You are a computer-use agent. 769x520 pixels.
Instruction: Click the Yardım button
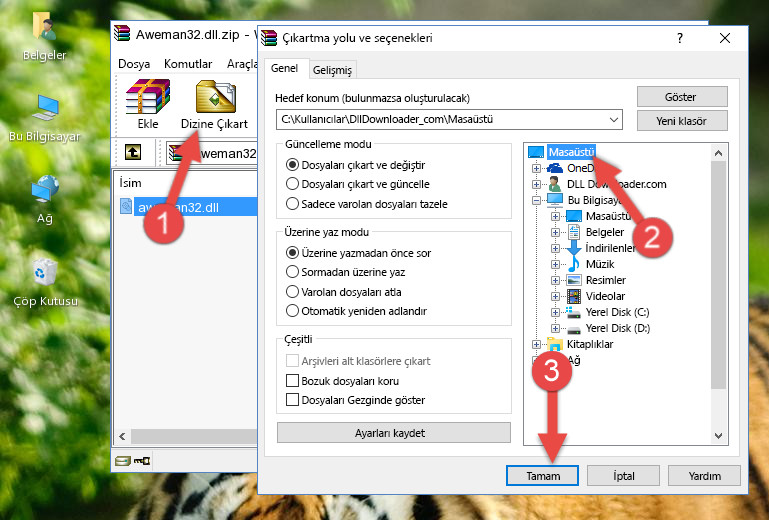(x=704, y=476)
